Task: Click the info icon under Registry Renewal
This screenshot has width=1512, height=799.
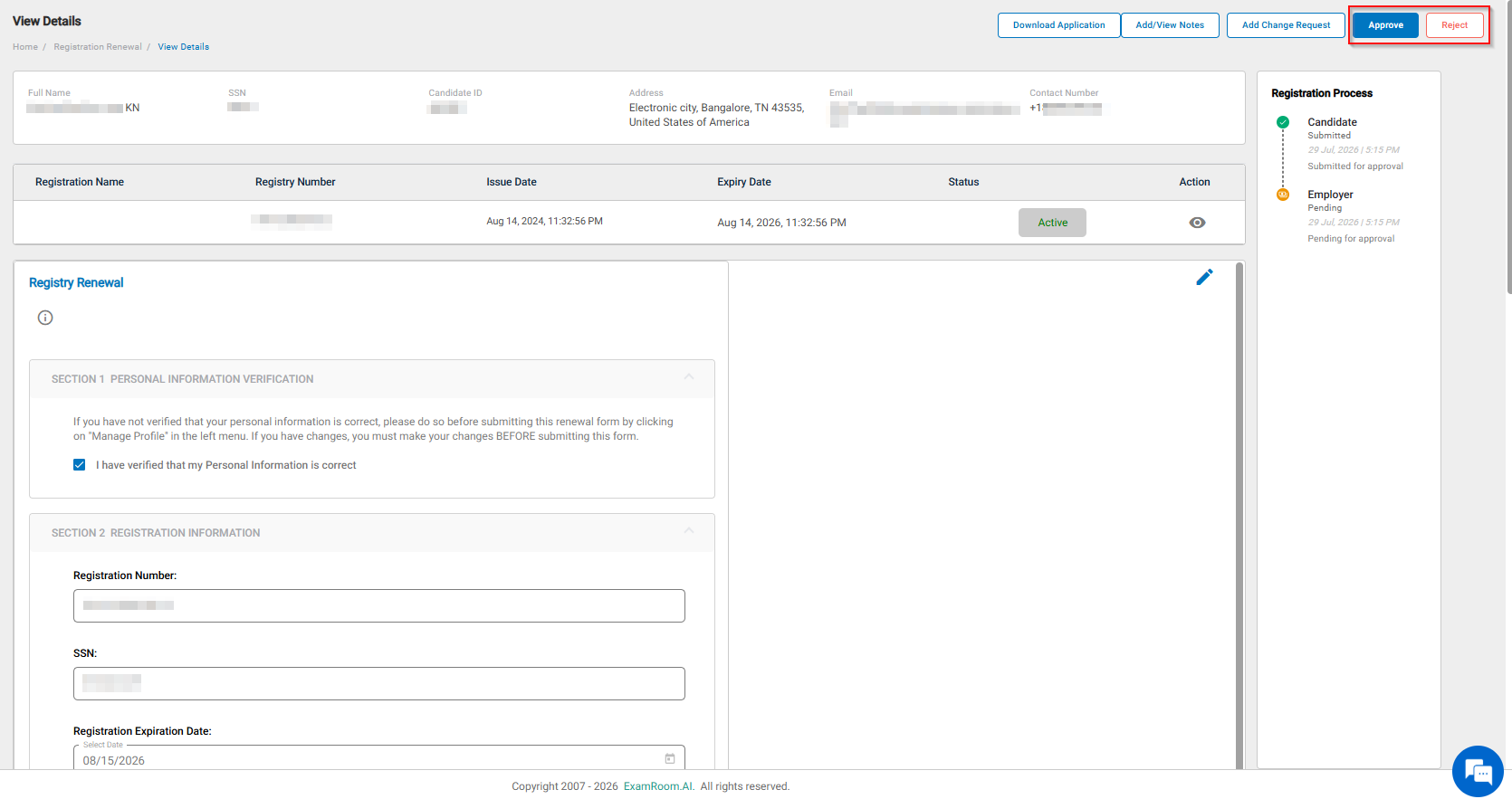Action: click(x=45, y=318)
